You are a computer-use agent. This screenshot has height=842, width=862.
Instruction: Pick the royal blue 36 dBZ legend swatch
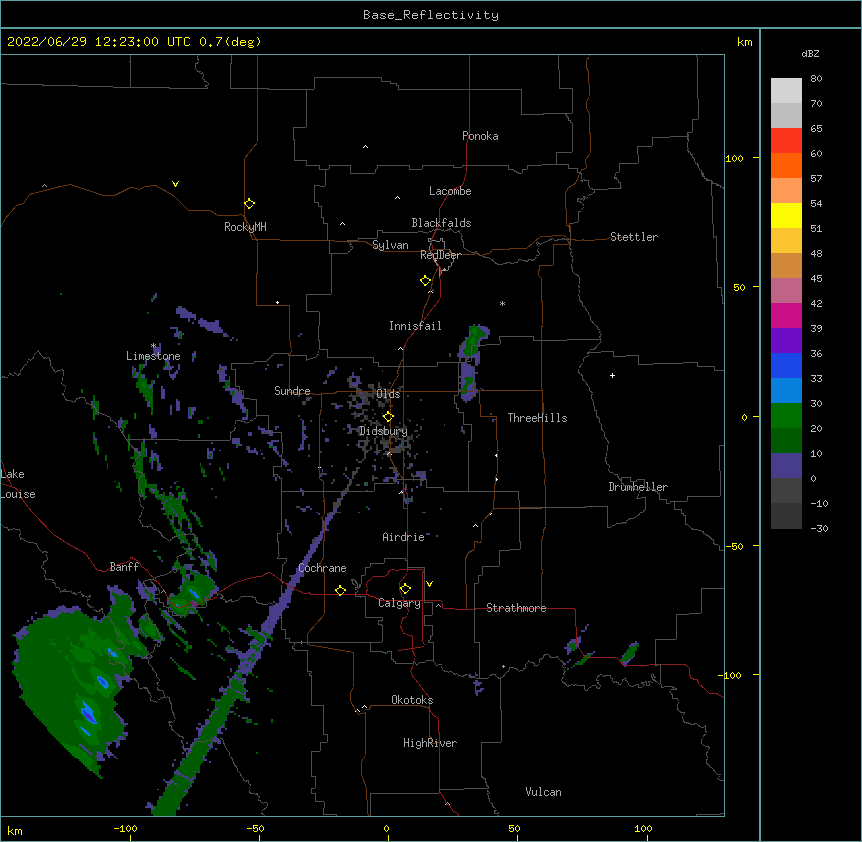pyautogui.click(x=786, y=365)
